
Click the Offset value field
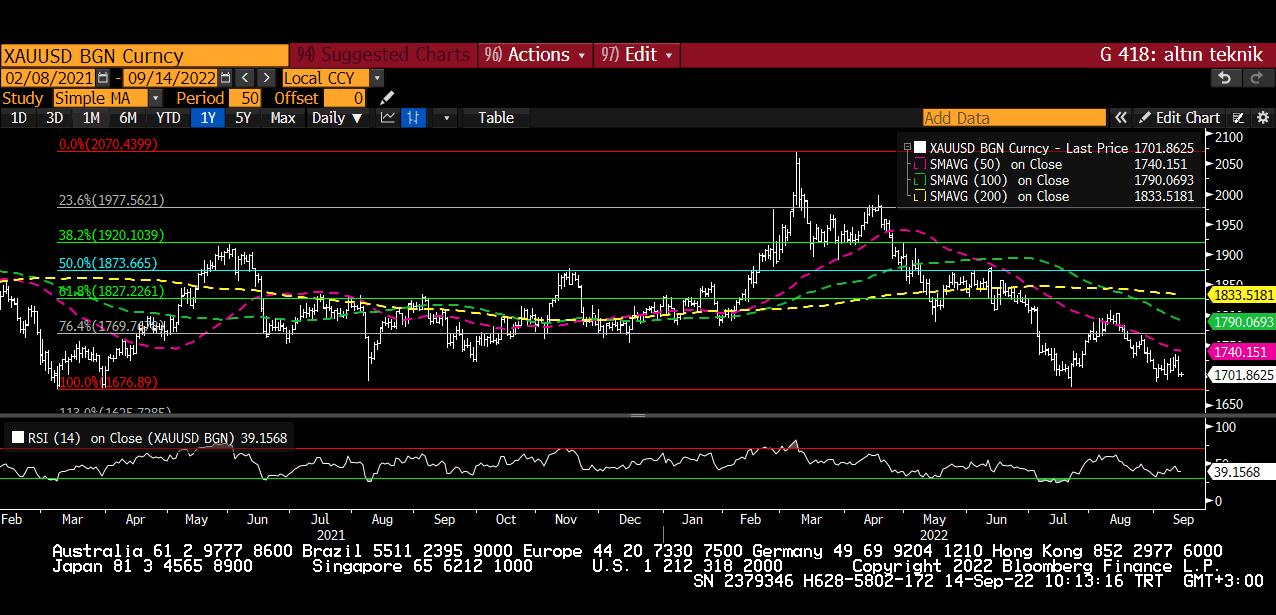click(345, 98)
